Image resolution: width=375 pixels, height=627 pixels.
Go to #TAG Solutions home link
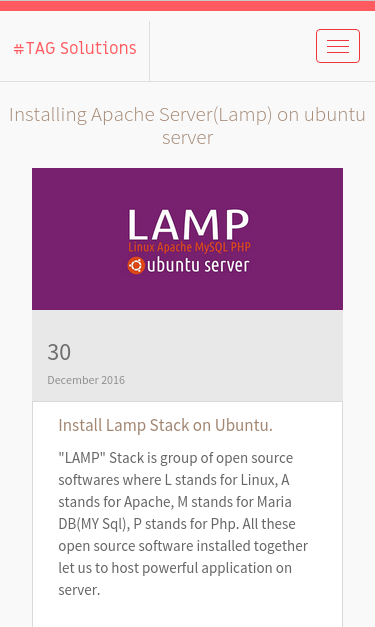(x=75, y=48)
